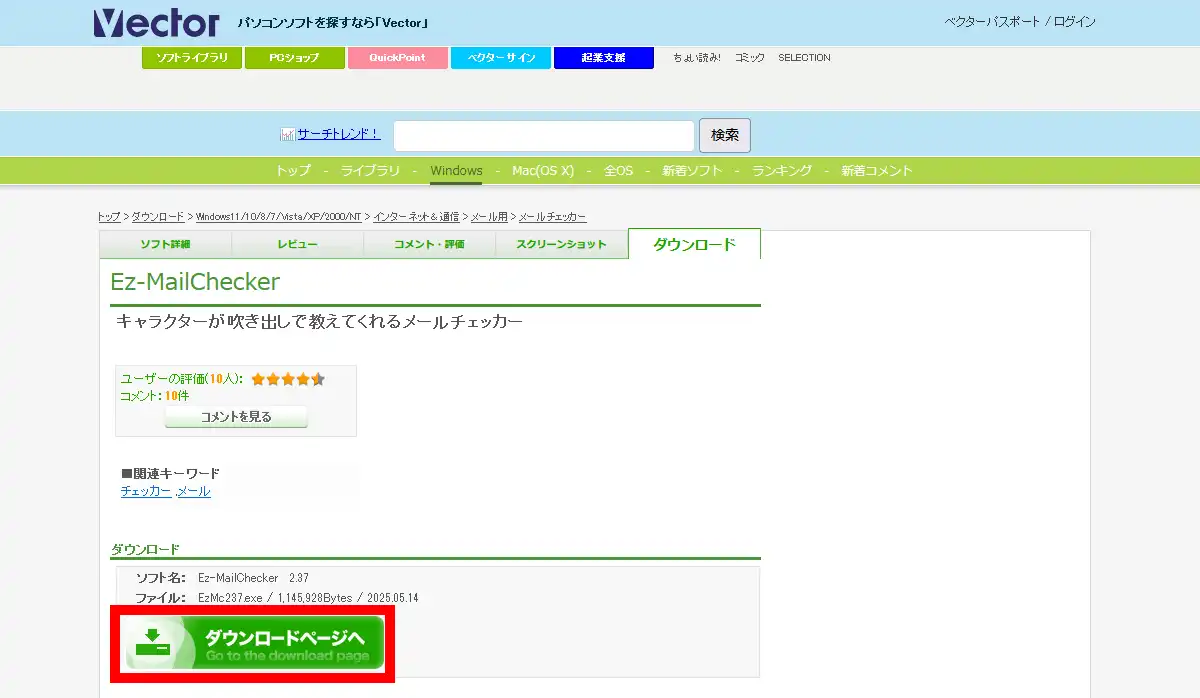Screen dimensions: 1200x698
Task: Click the SELECTION link
Action: coord(804,58)
